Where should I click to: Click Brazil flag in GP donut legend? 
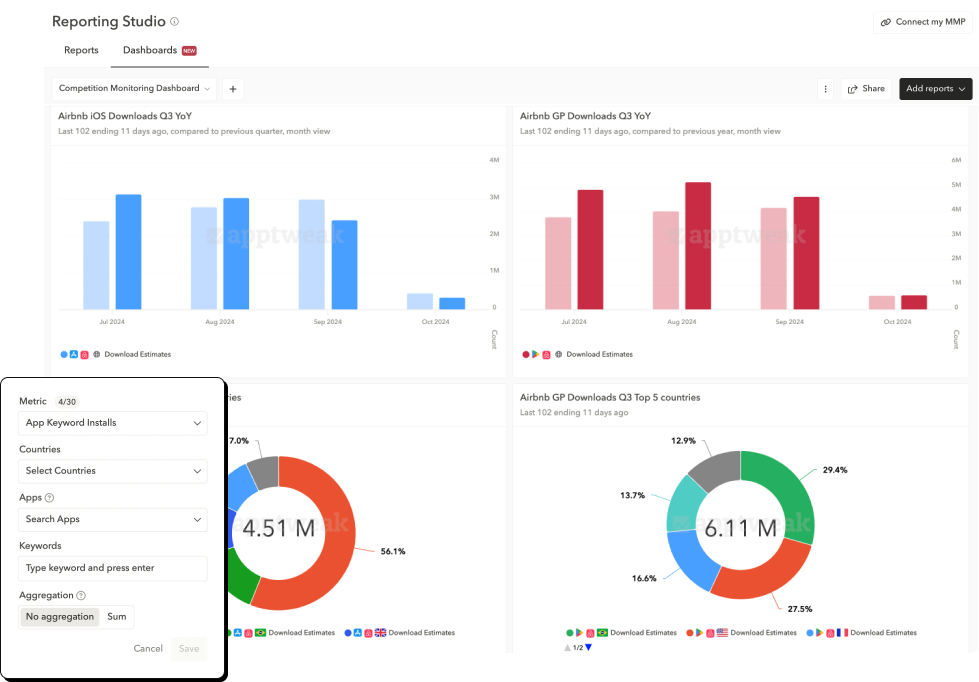click(x=602, y=633)
